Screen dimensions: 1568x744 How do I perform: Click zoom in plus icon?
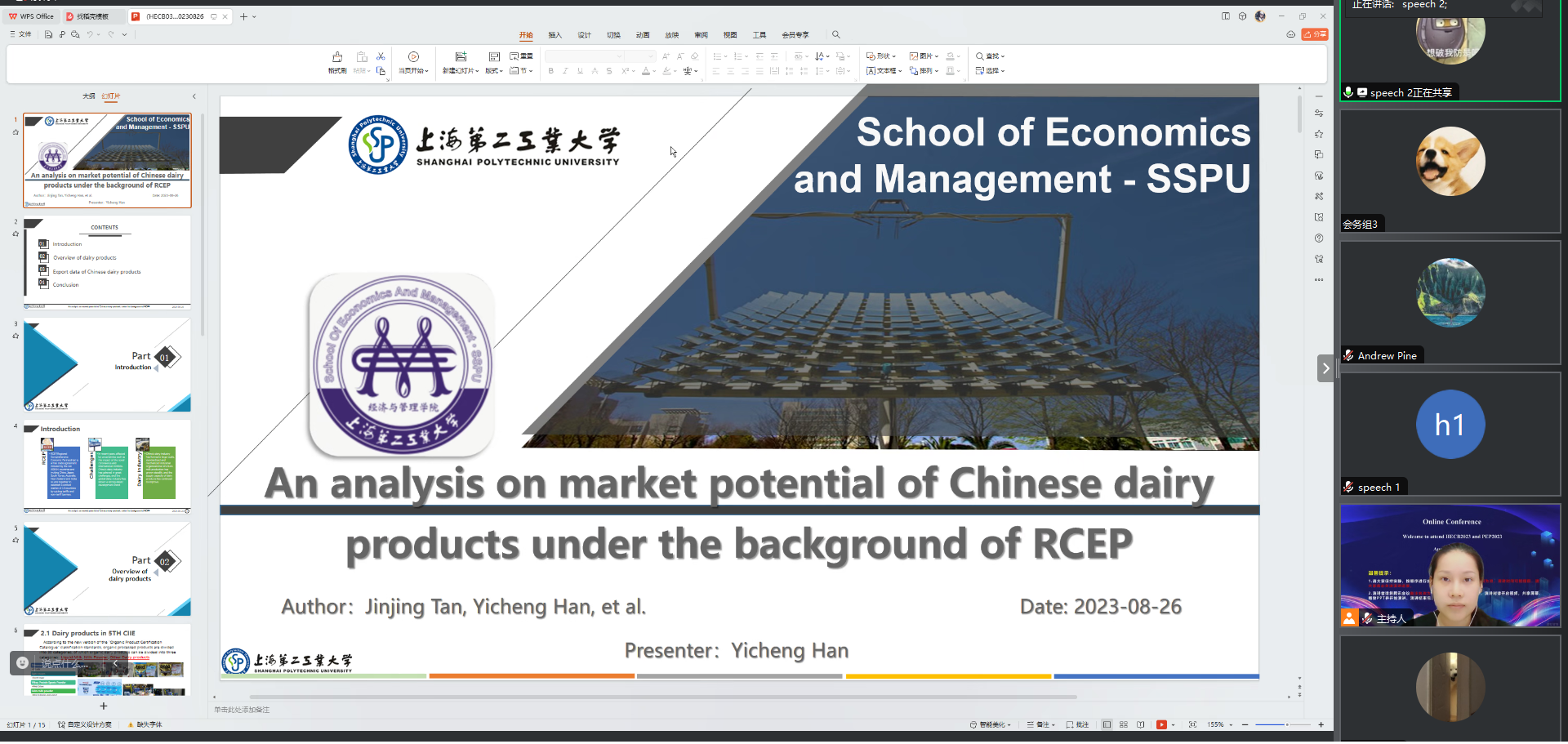(x=1321, y=724)
